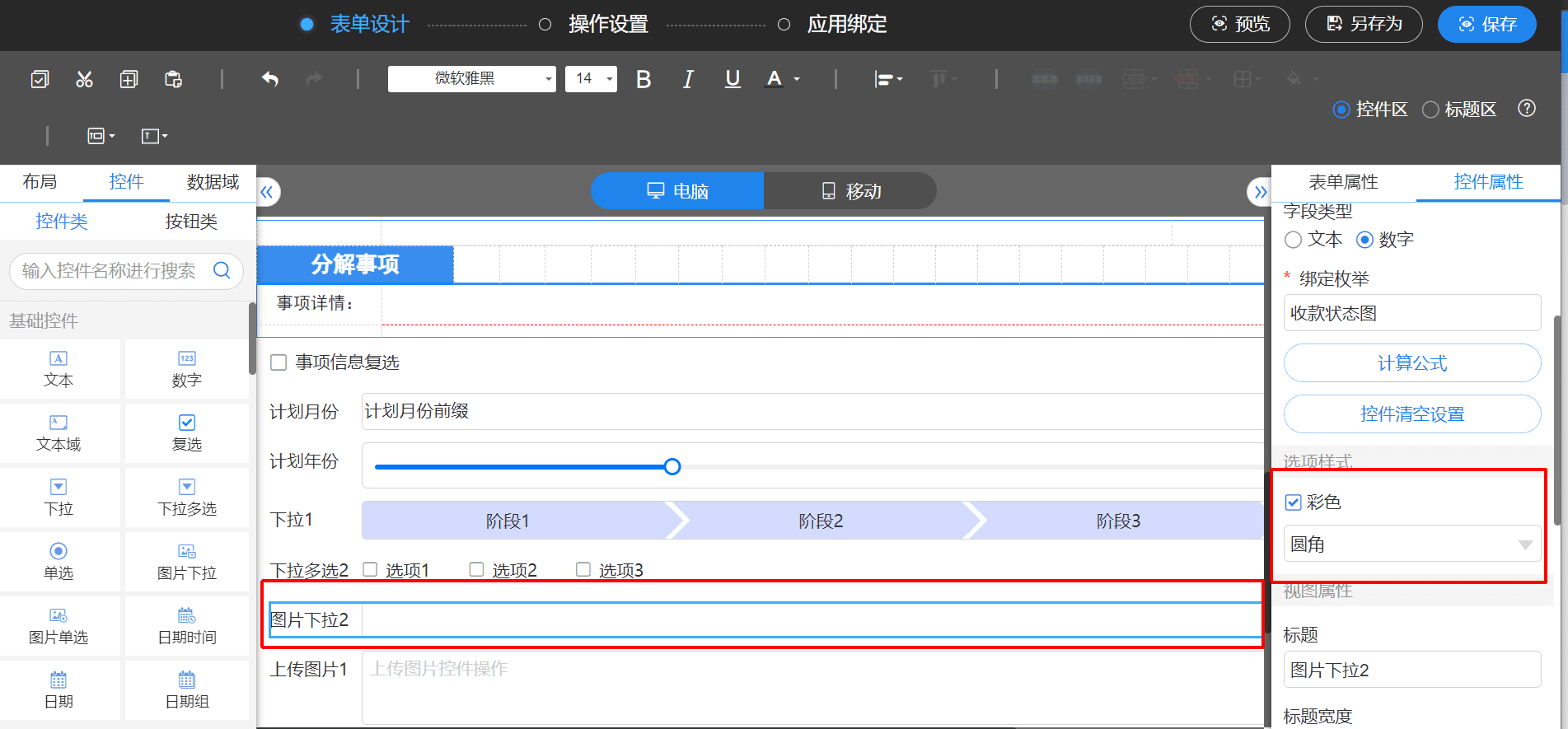Viewport: 1568px width, 729px height.
Task: Check 事项信息复选 checkbox
Action: pyautogui.click(x=278, y=362)
